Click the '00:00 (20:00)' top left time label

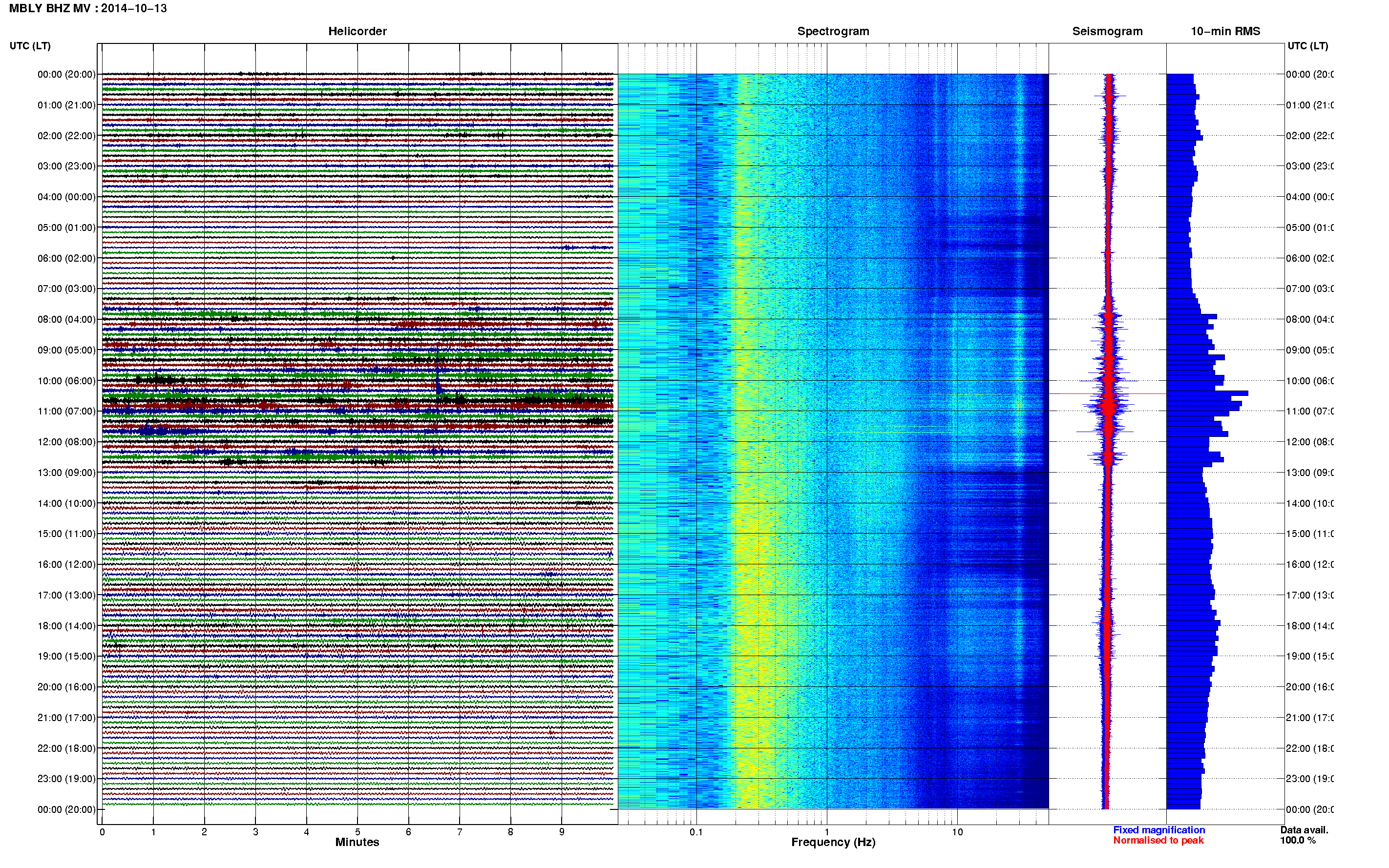pos(66,74)
